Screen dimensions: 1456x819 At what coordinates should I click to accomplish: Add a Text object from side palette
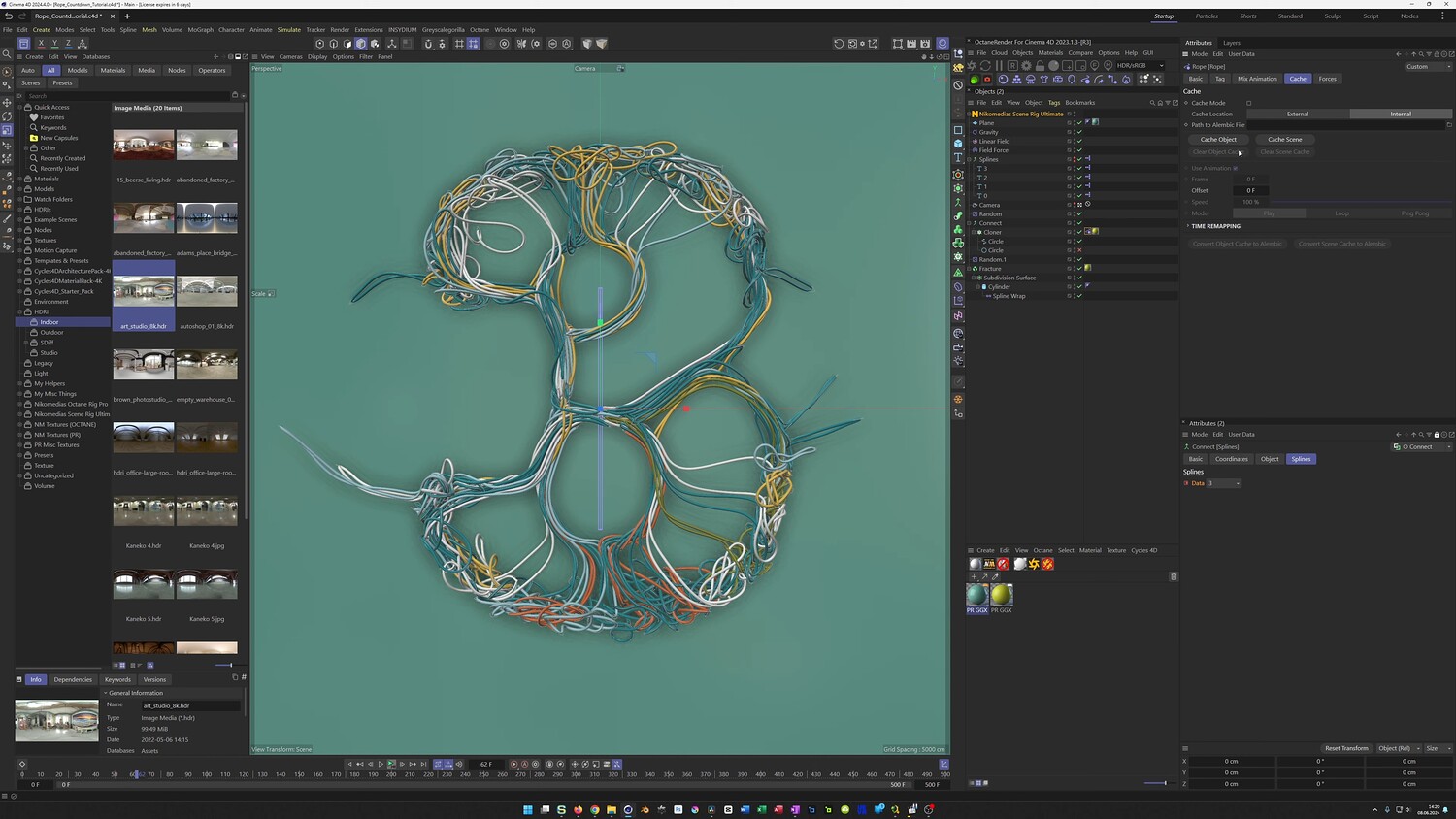pos(958,157)
